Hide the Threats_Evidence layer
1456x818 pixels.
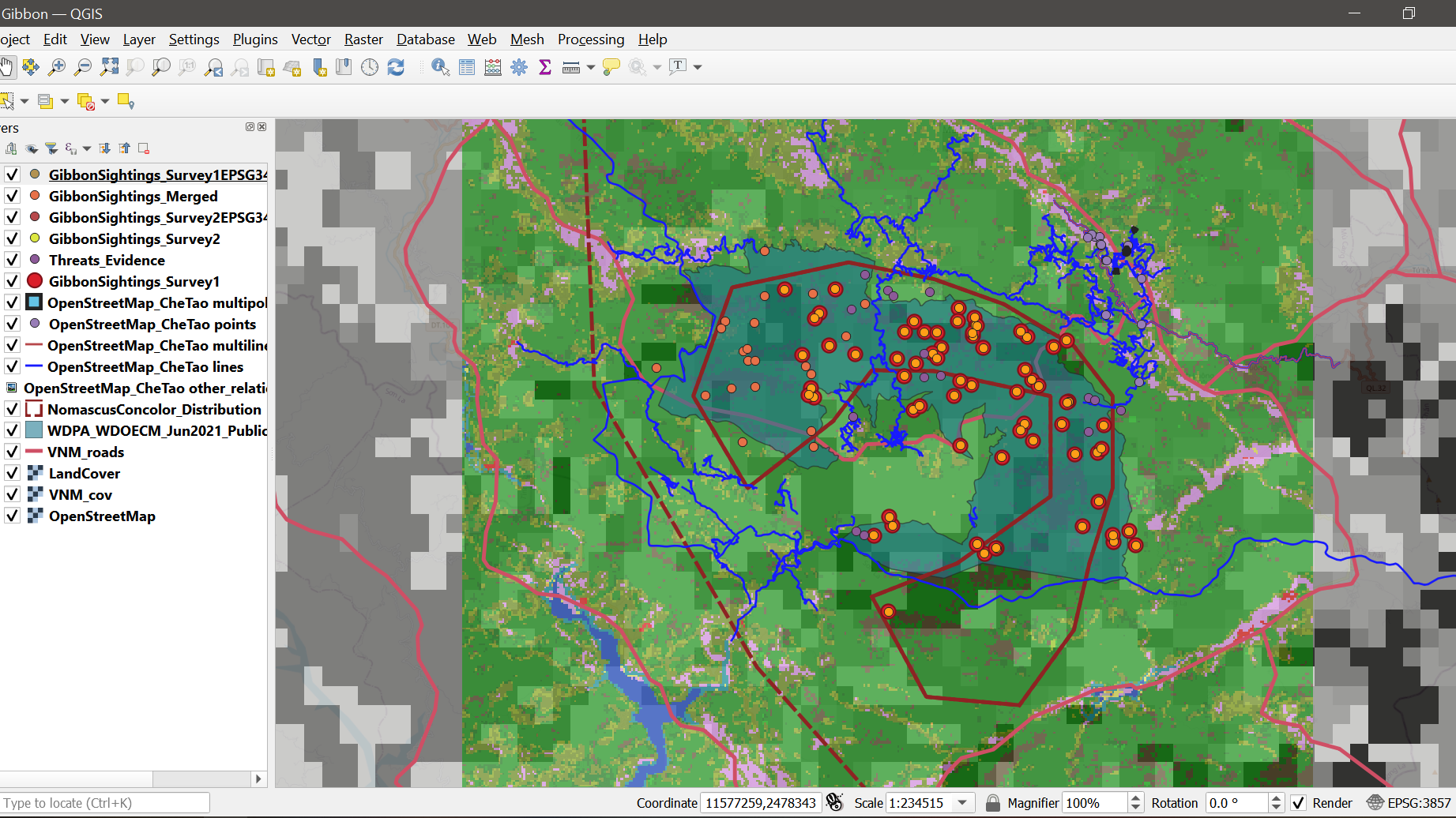[x=12, y=260]
